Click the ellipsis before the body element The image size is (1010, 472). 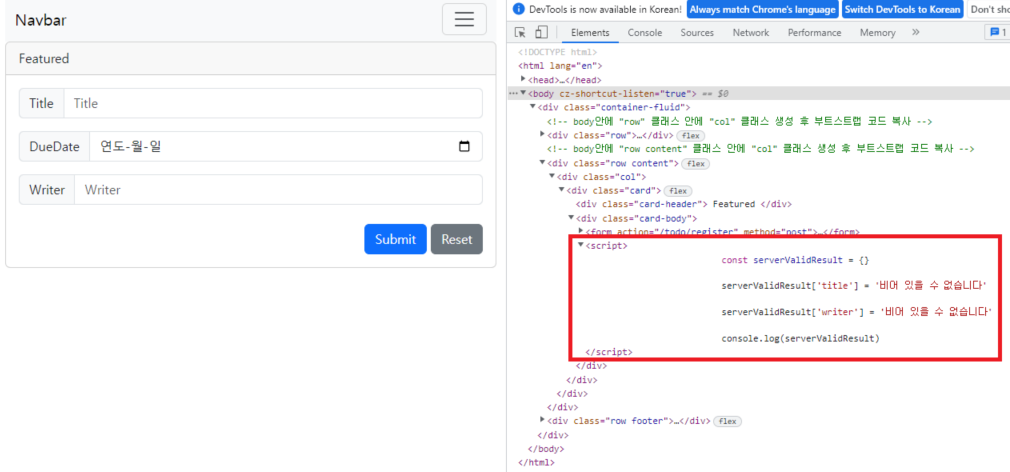tap(513, 93)
